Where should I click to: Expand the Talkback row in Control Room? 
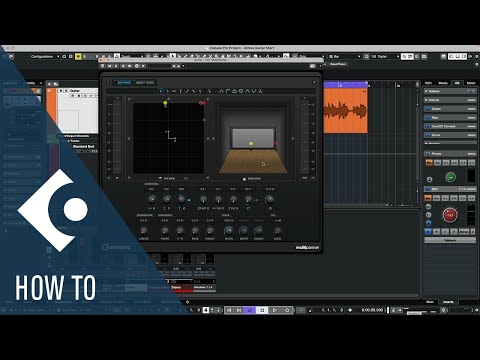[x=450, y=91]
